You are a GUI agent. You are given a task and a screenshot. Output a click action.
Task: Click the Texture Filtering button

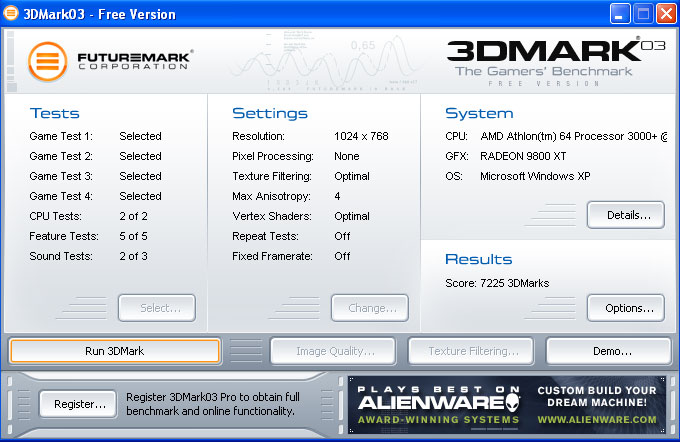471,351
